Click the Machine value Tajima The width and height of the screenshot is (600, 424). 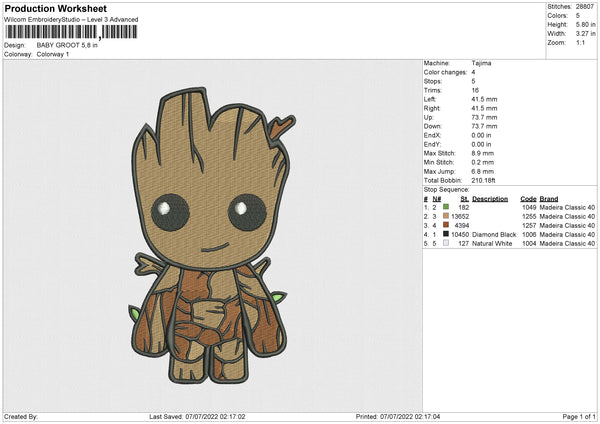(x=481, y=63)
